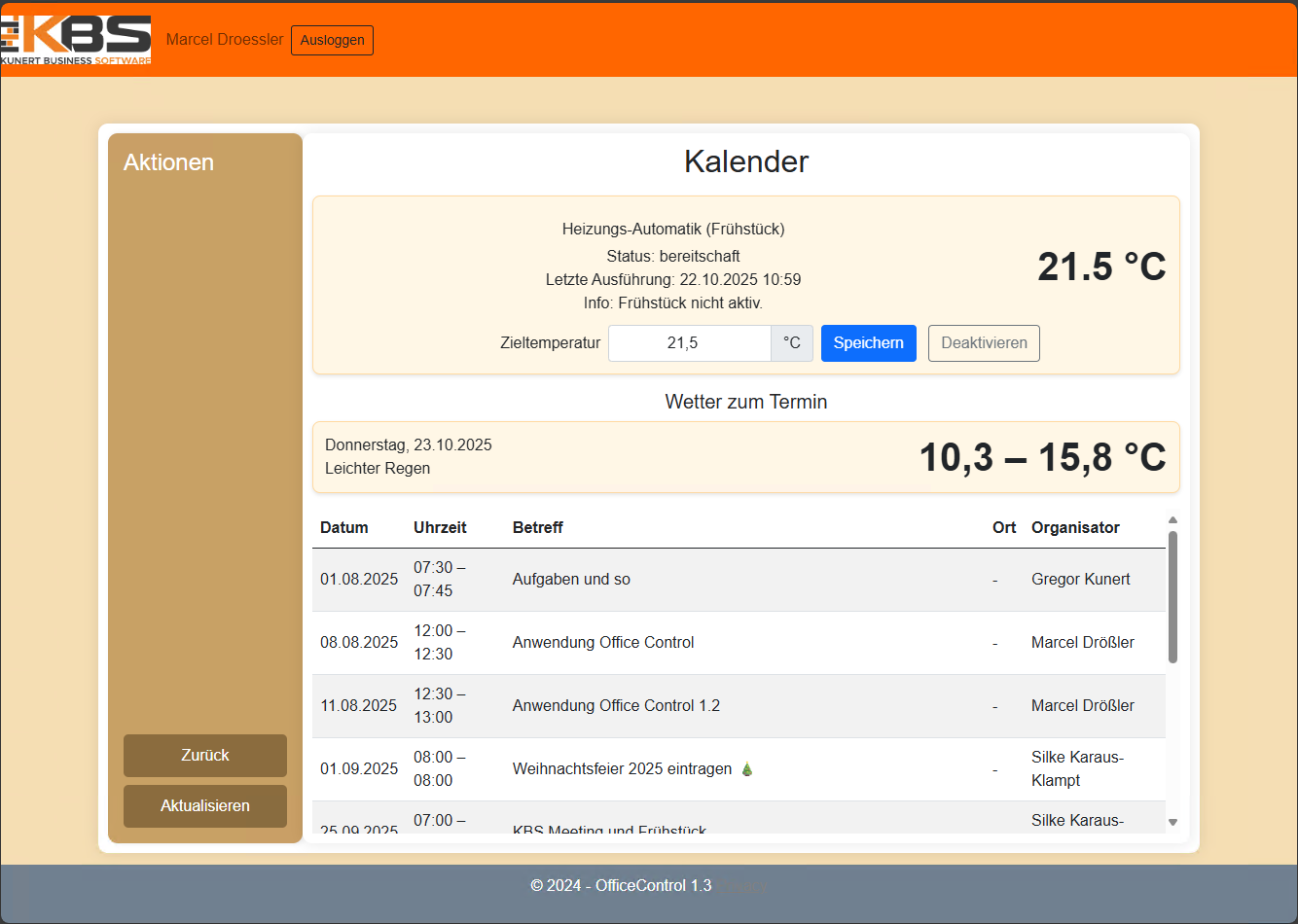The image size is (1298, 924).
Task: Click the scrollbar up arrow in the table
Action: point(1172,520)
